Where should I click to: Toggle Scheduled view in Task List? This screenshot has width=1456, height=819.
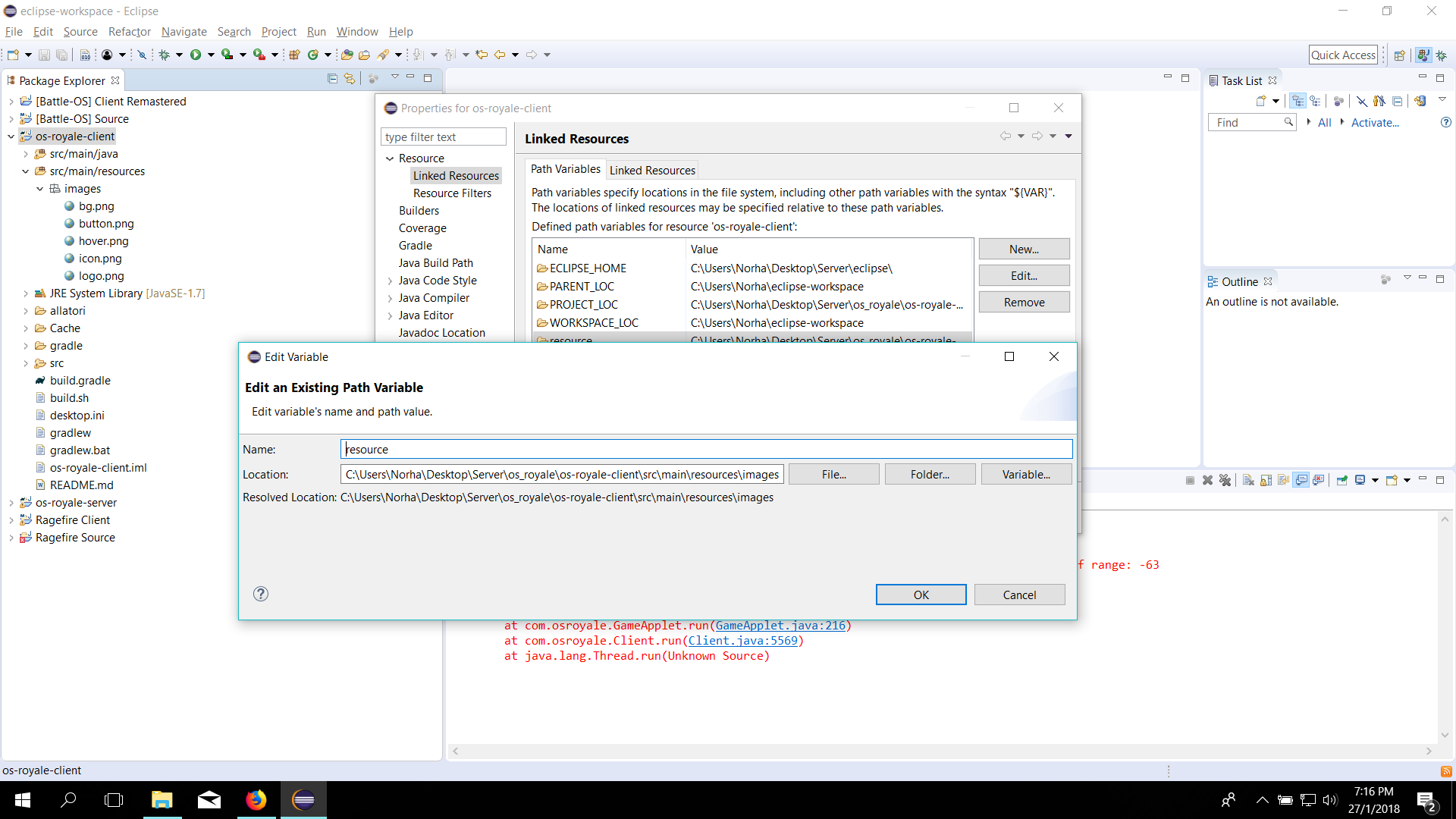coord(1316,101)
